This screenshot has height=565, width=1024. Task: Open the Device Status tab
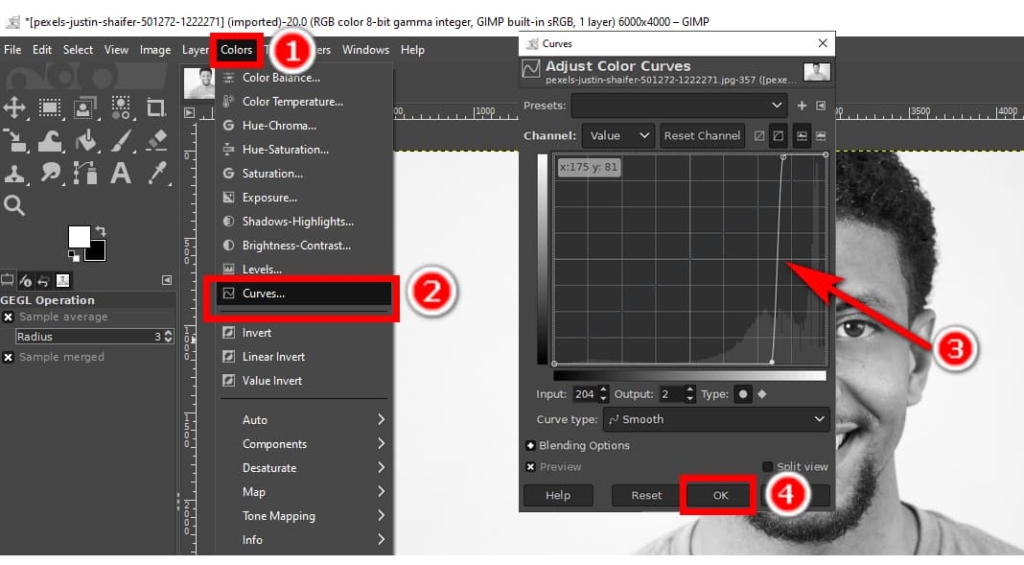(25, 281)
